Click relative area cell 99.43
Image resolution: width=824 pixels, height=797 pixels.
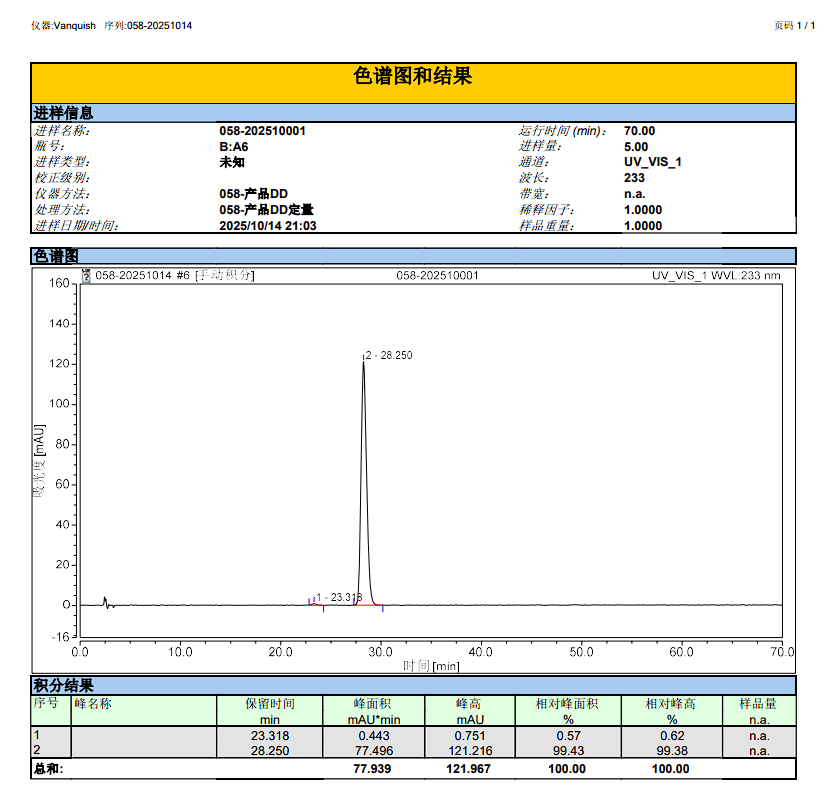[x=568, y=751]
